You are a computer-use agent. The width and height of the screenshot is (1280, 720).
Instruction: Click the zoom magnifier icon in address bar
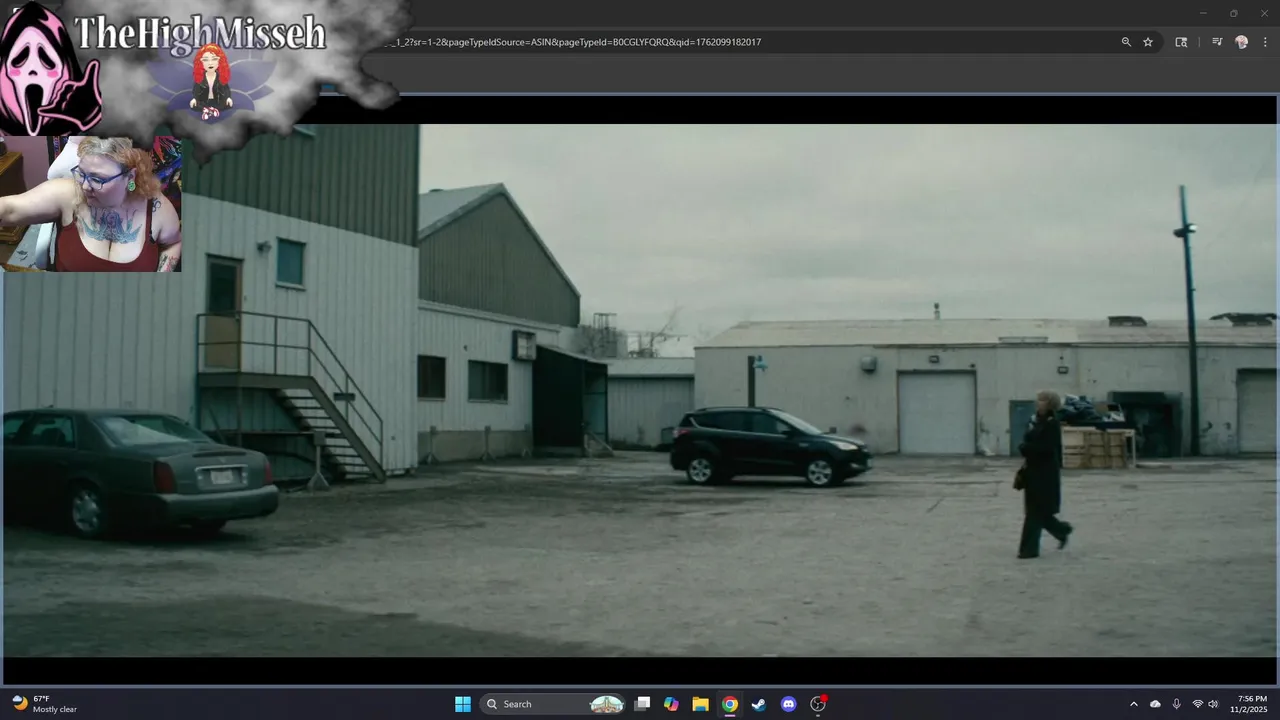[1126, 42]
